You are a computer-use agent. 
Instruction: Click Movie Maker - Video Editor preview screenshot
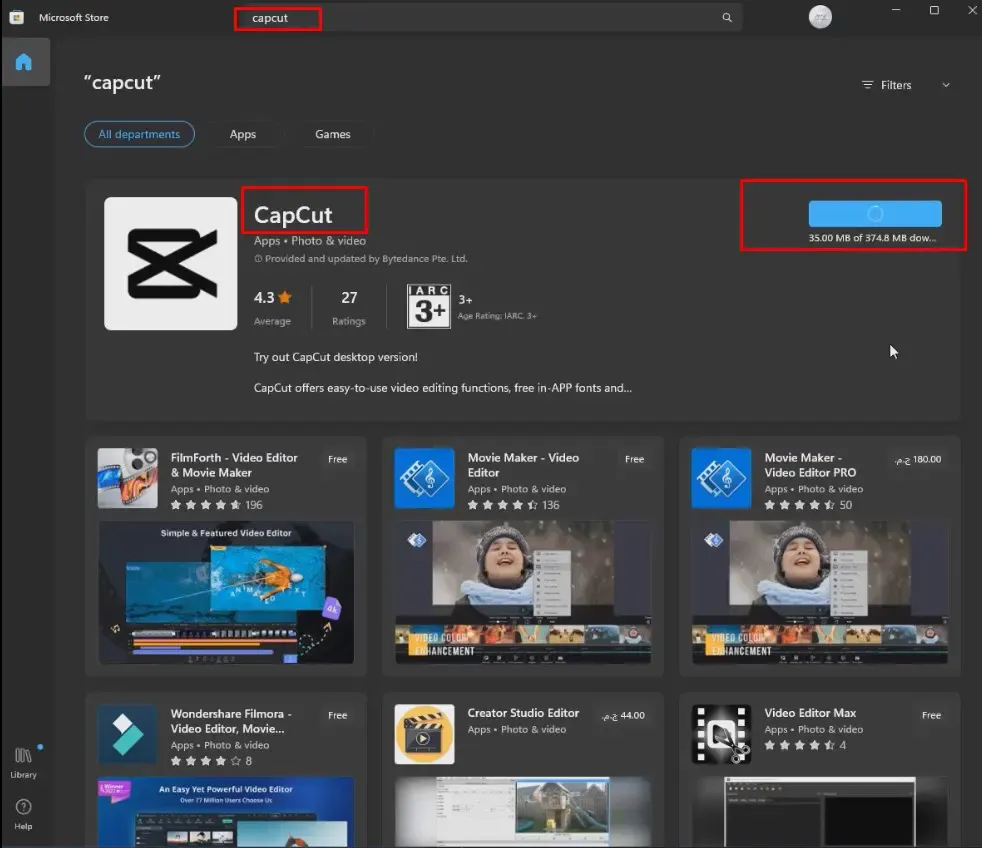coord(523,592)
